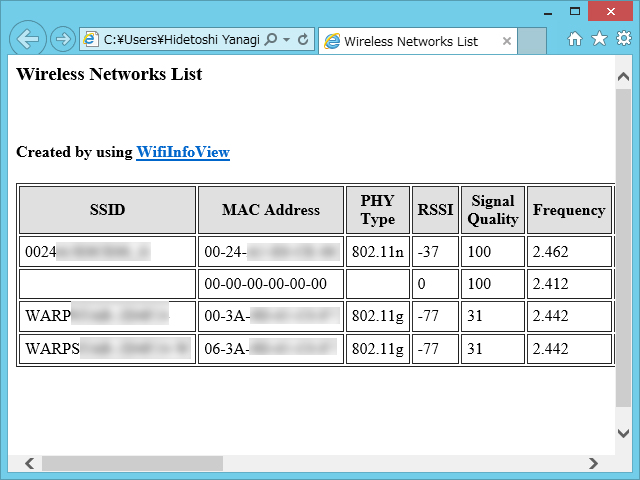Click the vertical scrollbar down arrow
The width and height of the screenshot is (640, 480).
click(x=623, y=433)
